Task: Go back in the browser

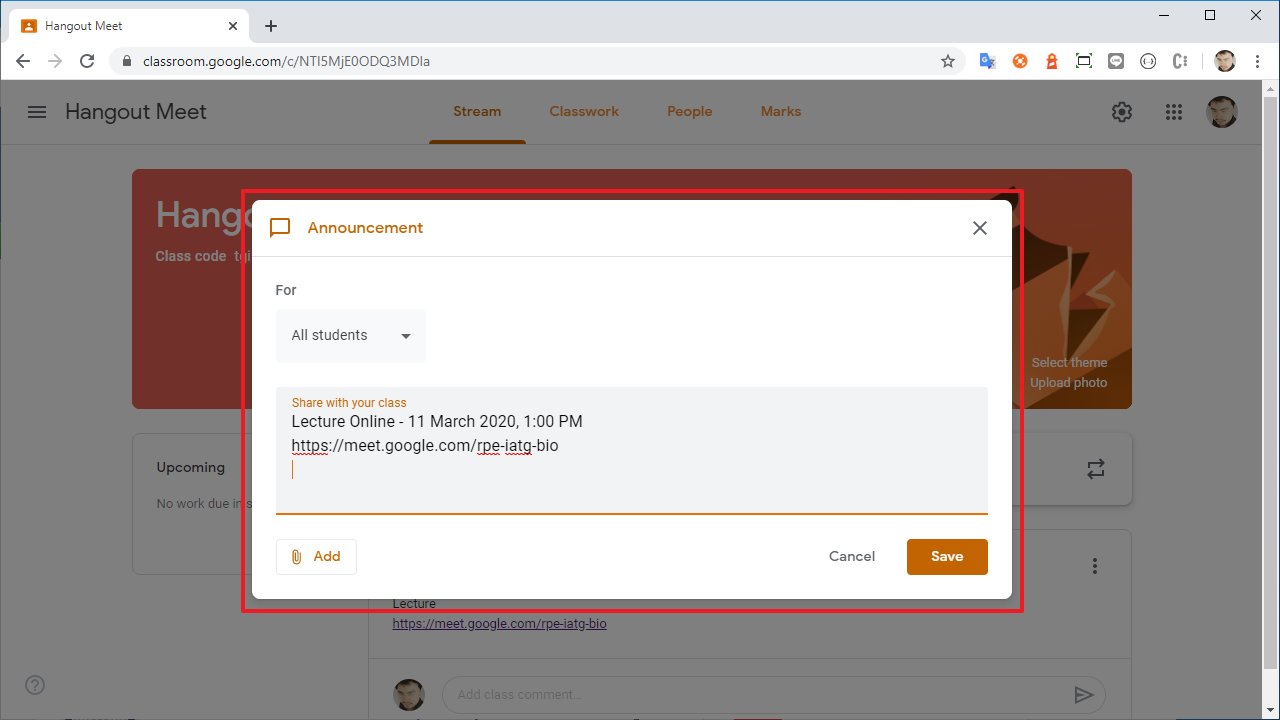Action: pyautogui.click(x=23, y=61)
